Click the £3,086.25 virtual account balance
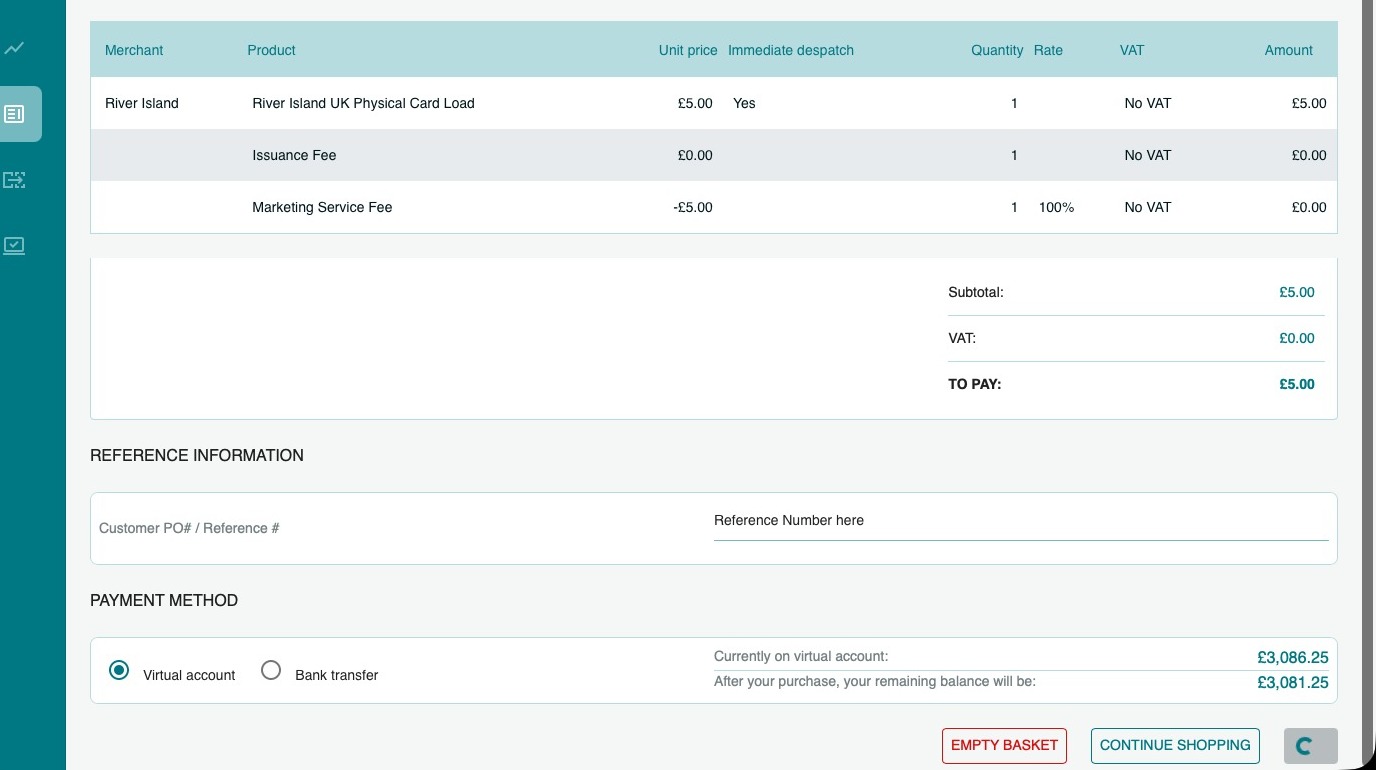1376x770 pixels. pyautogui.click(x=1293, y=657)
